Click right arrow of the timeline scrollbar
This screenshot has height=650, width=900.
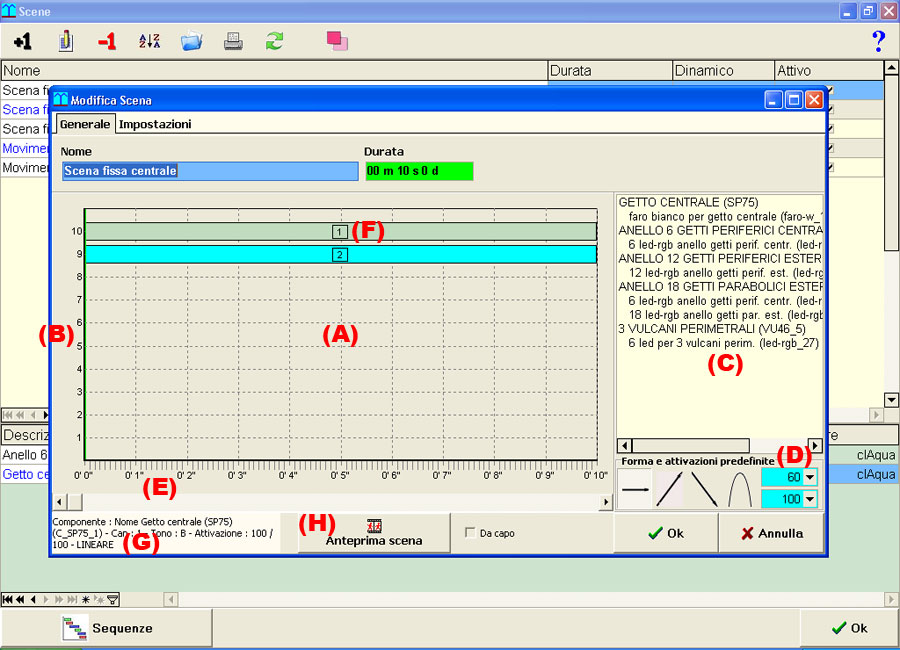[606, 502]
